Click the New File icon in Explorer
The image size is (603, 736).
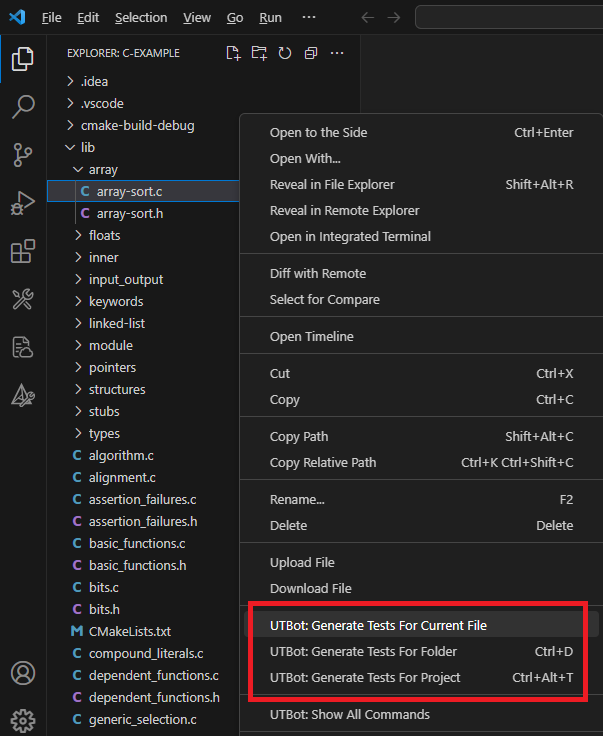coord(233,53)
